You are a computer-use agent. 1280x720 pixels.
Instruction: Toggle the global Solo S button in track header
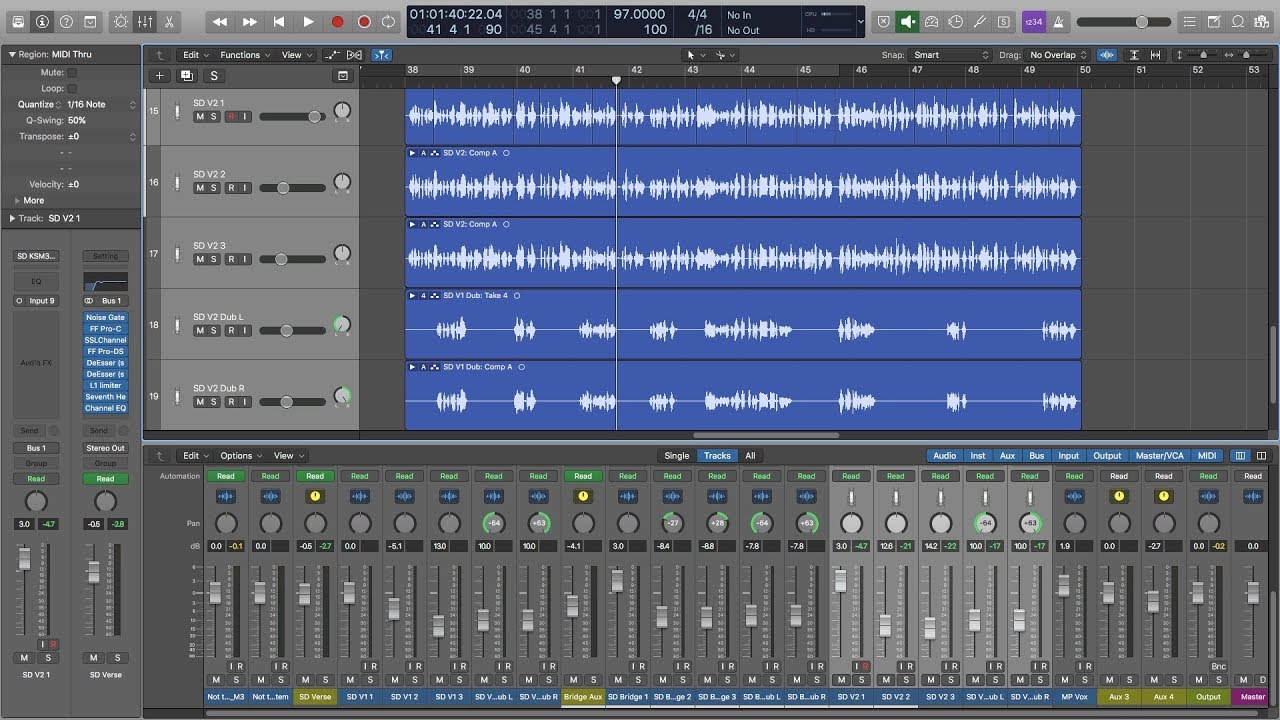[x=213, y=76]
